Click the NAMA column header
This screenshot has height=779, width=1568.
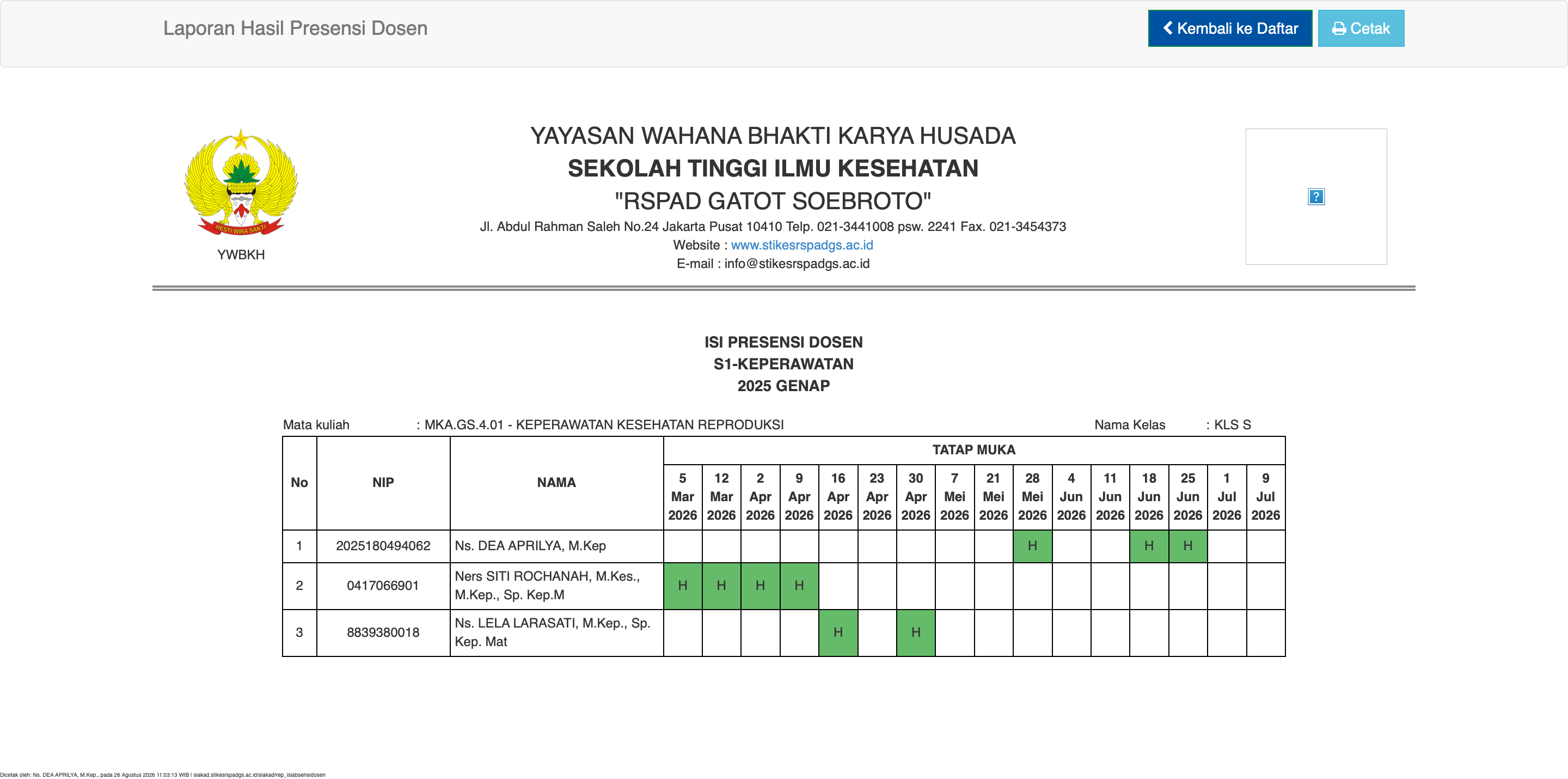pyautogui.click(x=556, y=483)
